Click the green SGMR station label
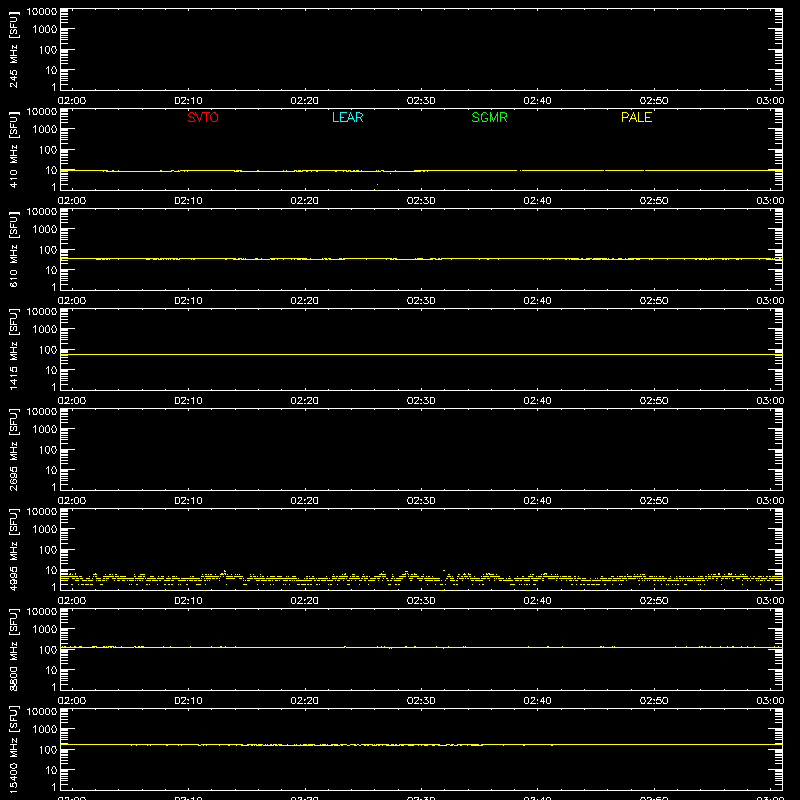Viewport: 800px width, 800px height. pyautogui.click(x=489, y=117)
